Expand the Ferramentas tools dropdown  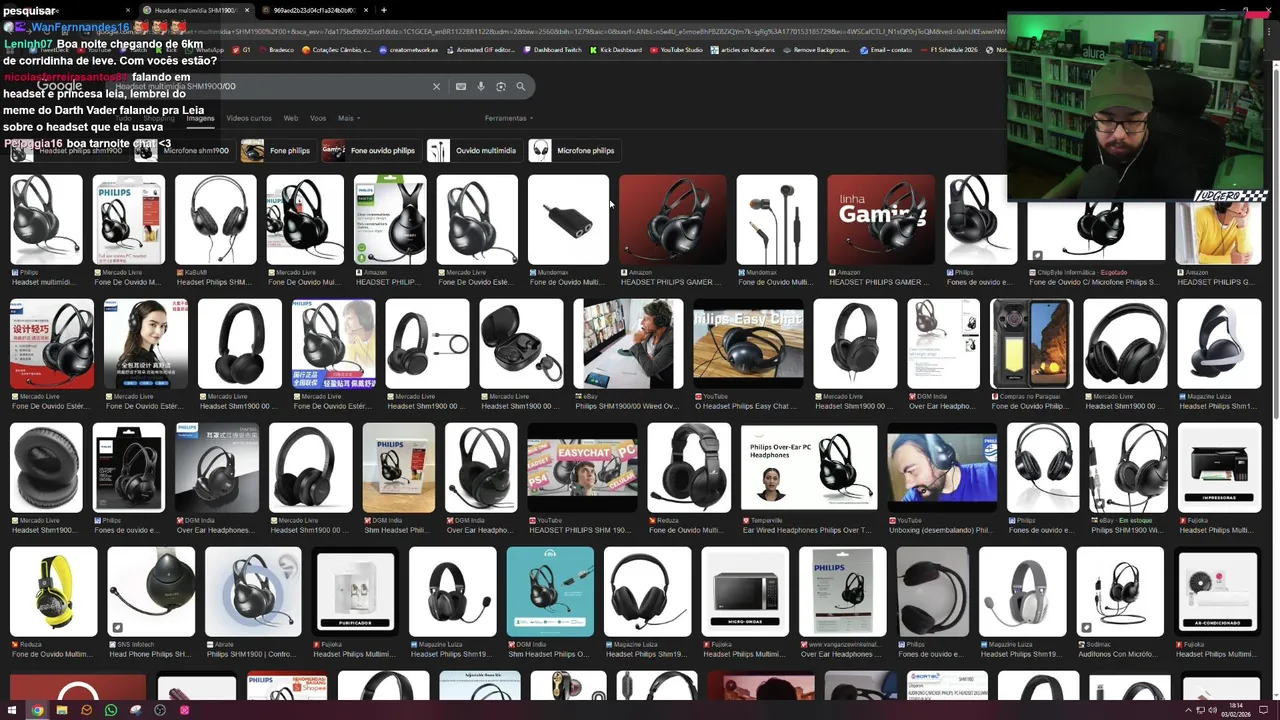tap(508, 118)
